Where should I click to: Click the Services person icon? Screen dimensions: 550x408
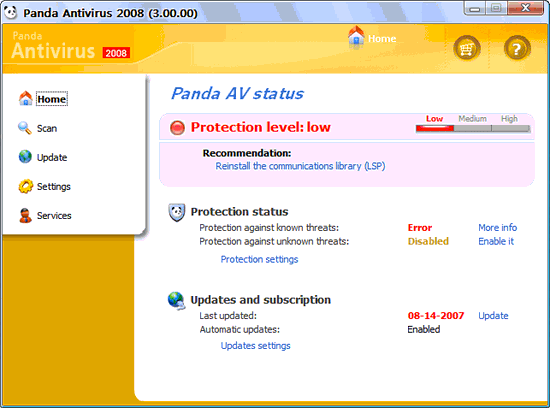tap(25, 215)
